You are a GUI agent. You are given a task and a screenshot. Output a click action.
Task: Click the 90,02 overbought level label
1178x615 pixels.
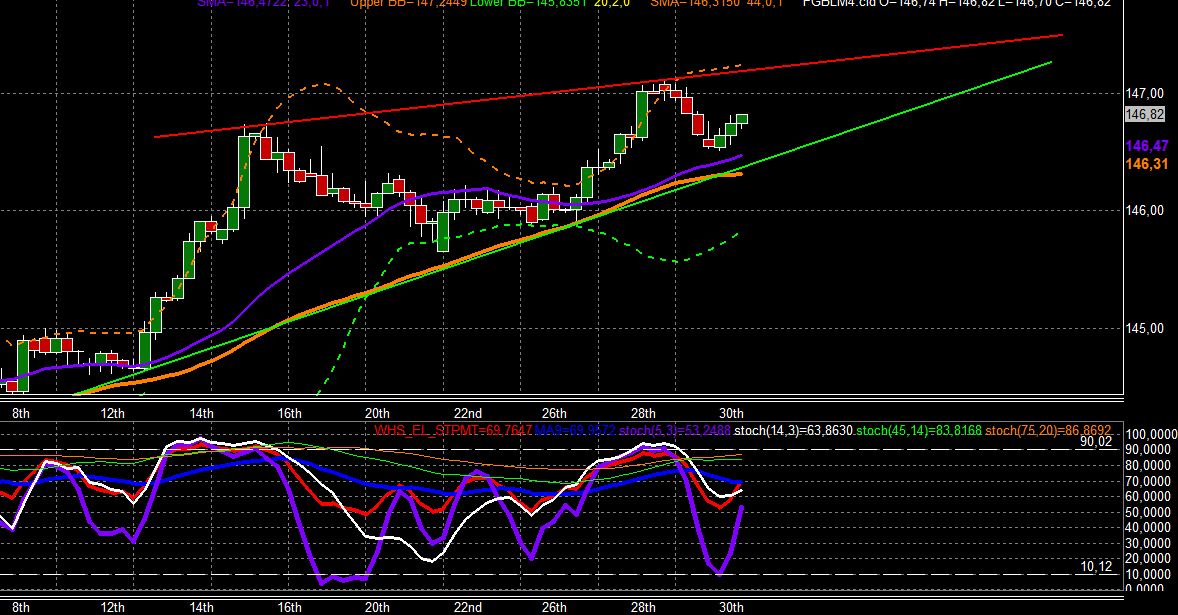(1095, 442)
